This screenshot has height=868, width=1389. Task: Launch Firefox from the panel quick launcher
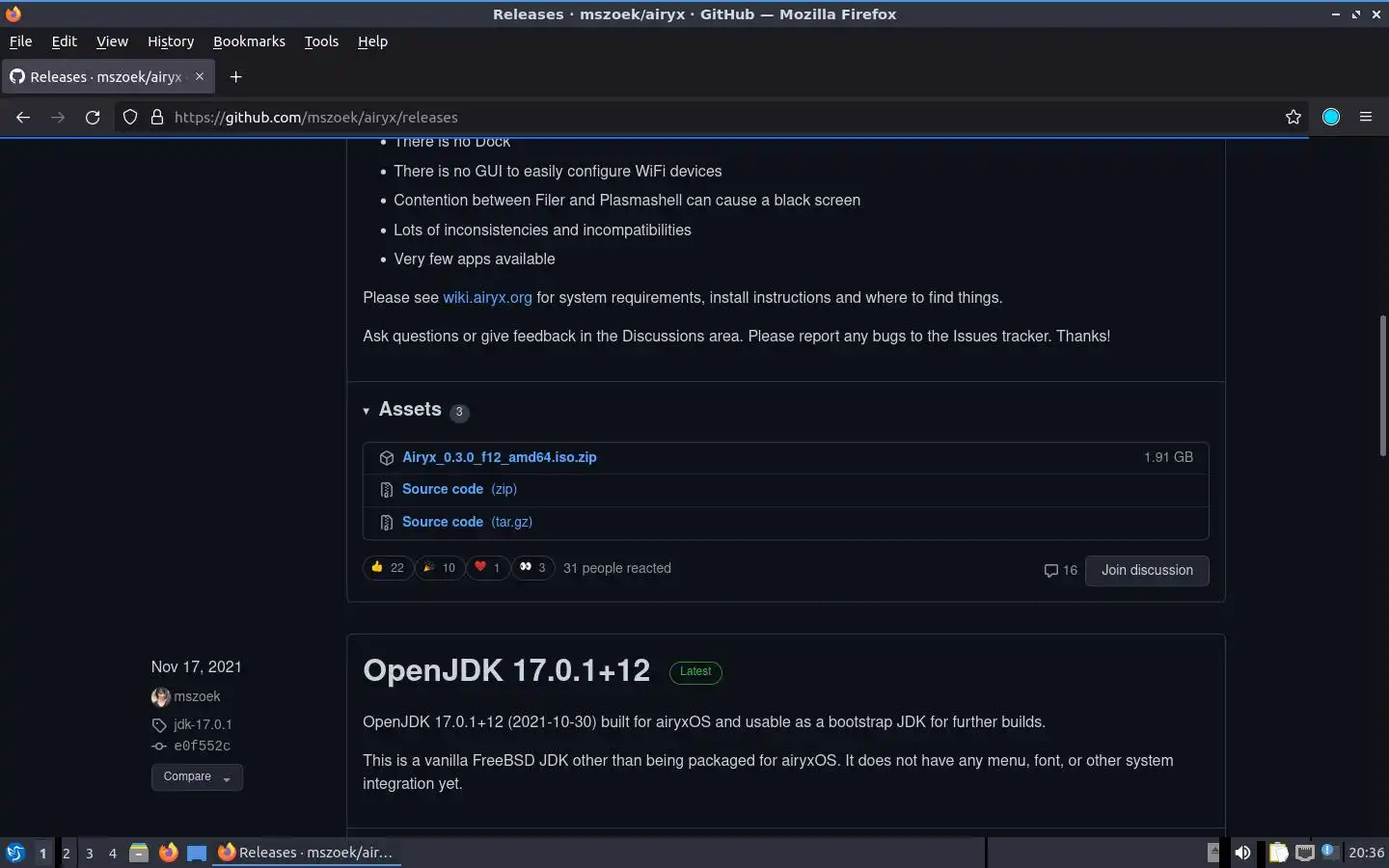[168, 853]
